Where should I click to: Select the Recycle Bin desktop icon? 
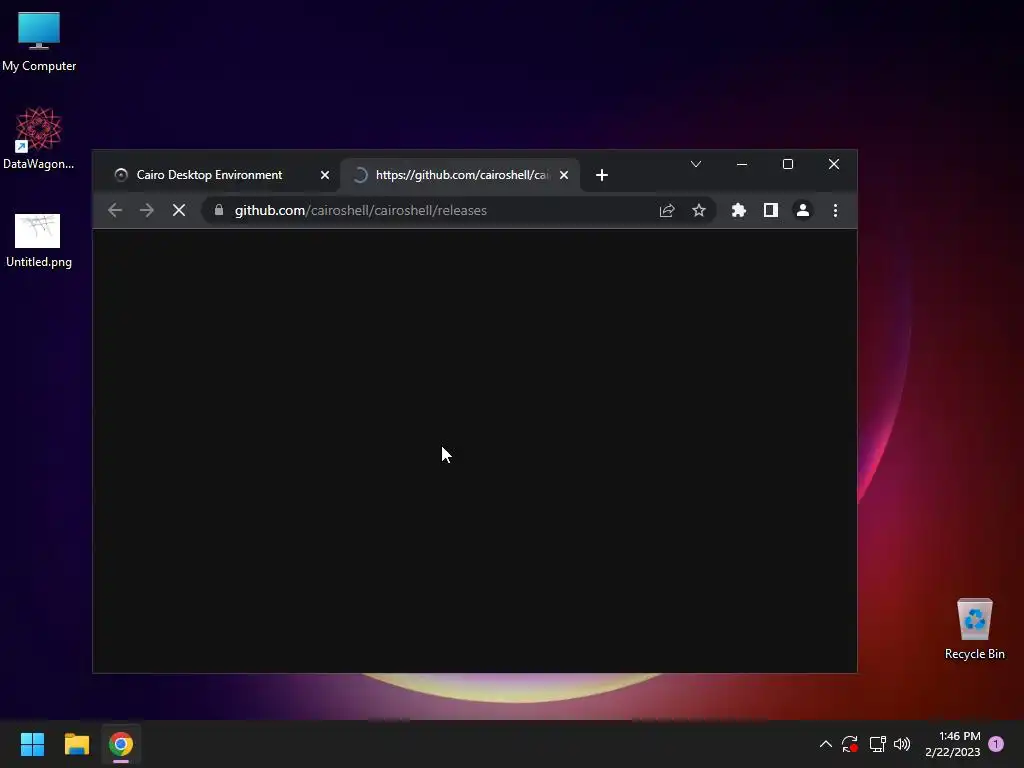click(974, 630)
